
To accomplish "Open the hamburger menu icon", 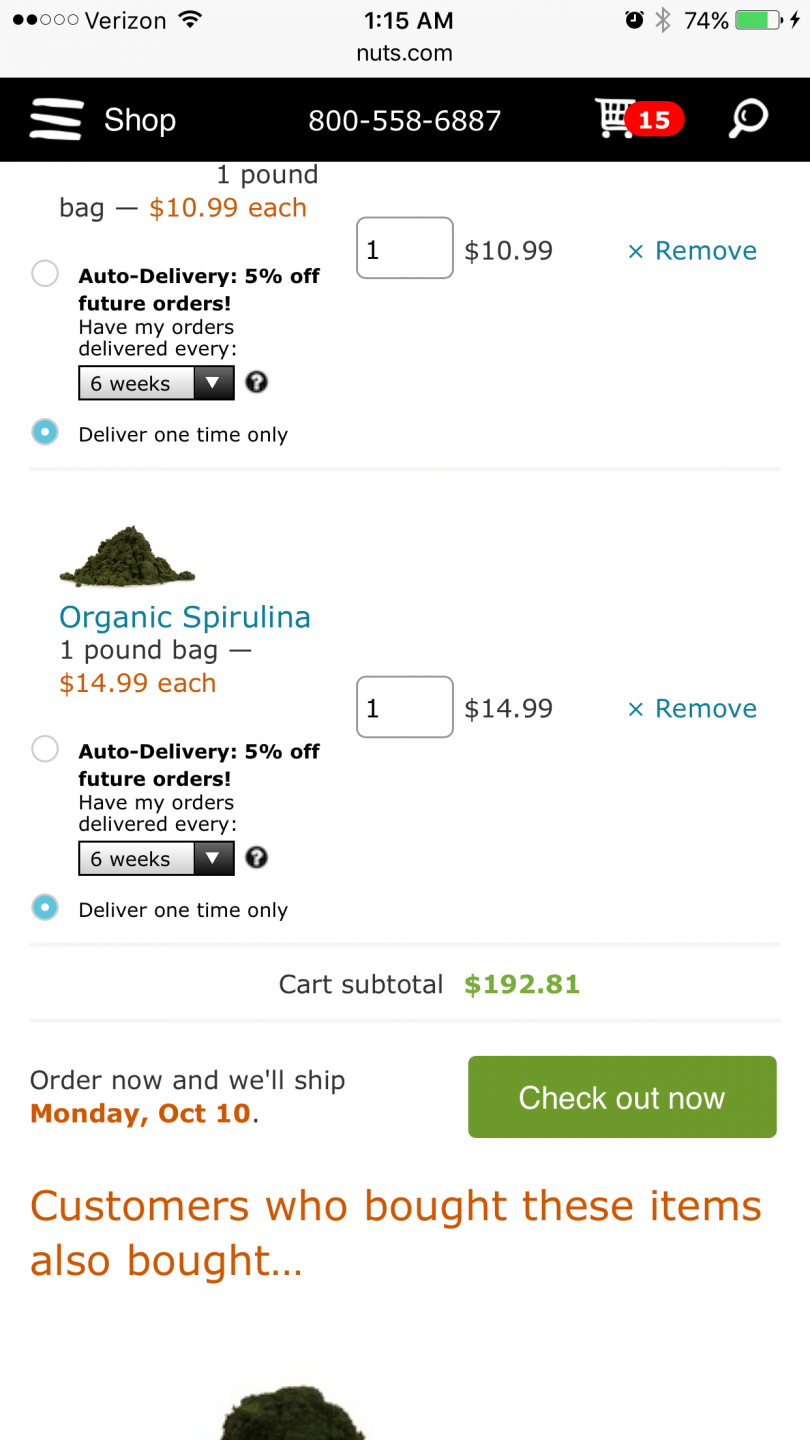I will (x=56, y=120).
